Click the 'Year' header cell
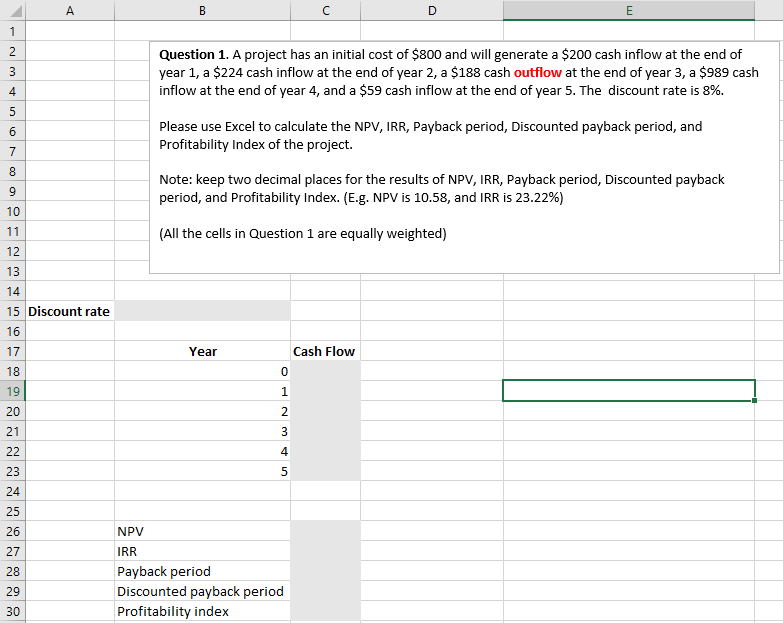 click(x=202, y=351)
